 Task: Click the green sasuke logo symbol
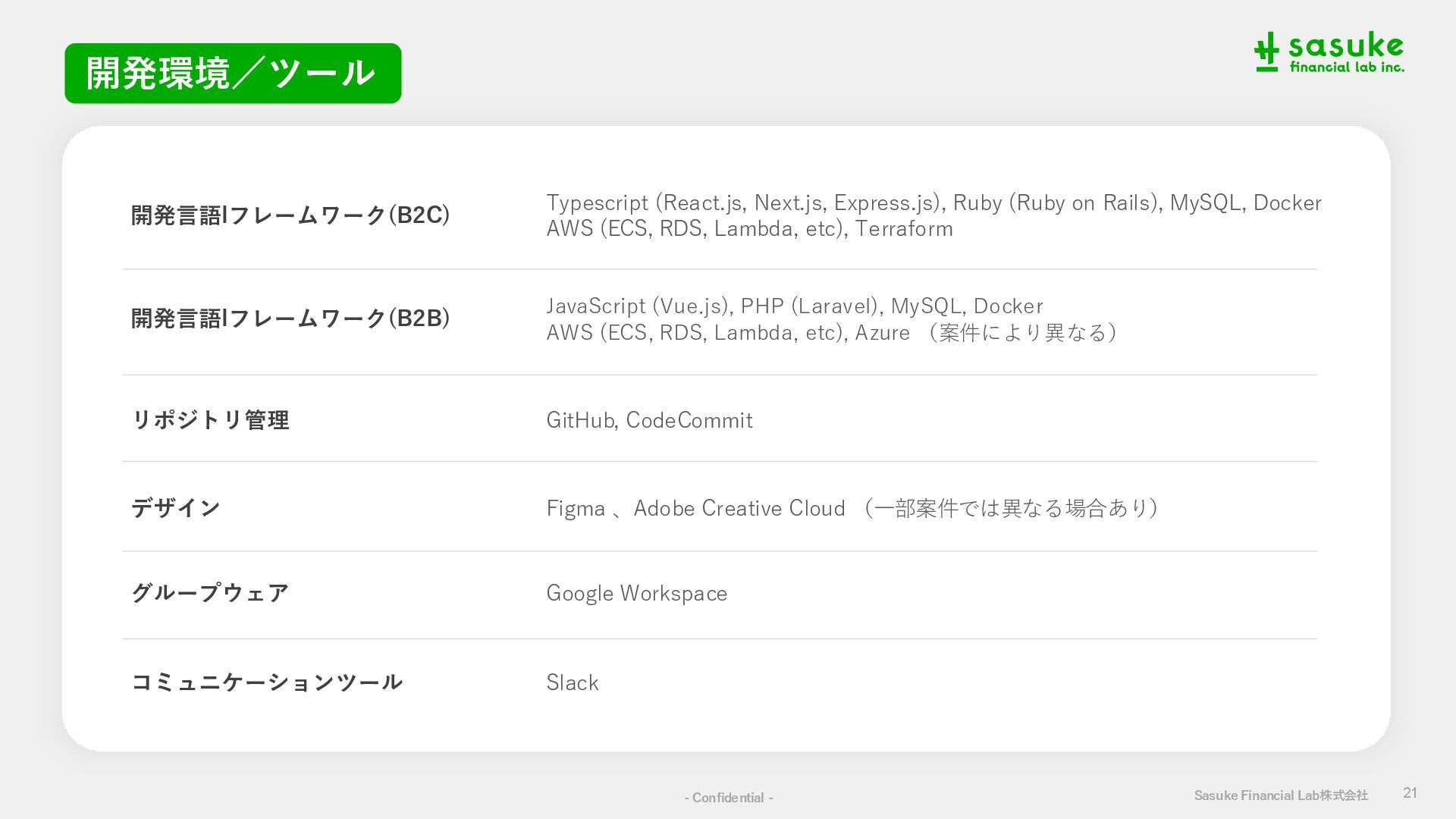coord(1266,52)
